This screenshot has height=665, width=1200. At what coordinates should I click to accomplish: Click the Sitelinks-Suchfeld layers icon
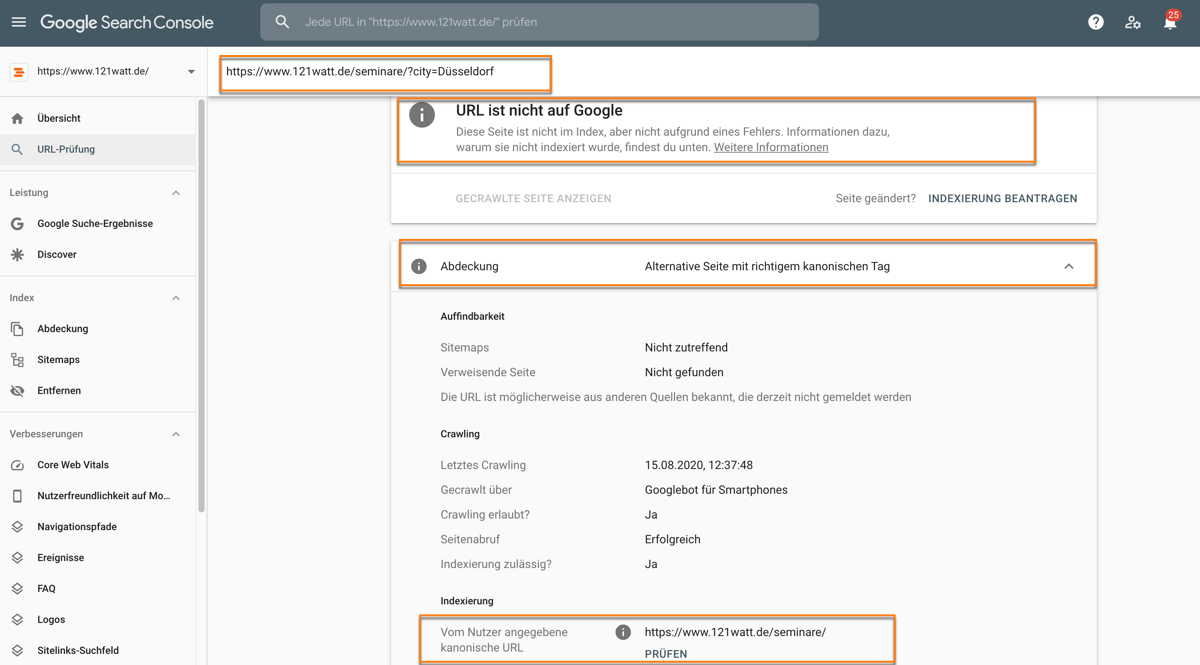[17, 651]
